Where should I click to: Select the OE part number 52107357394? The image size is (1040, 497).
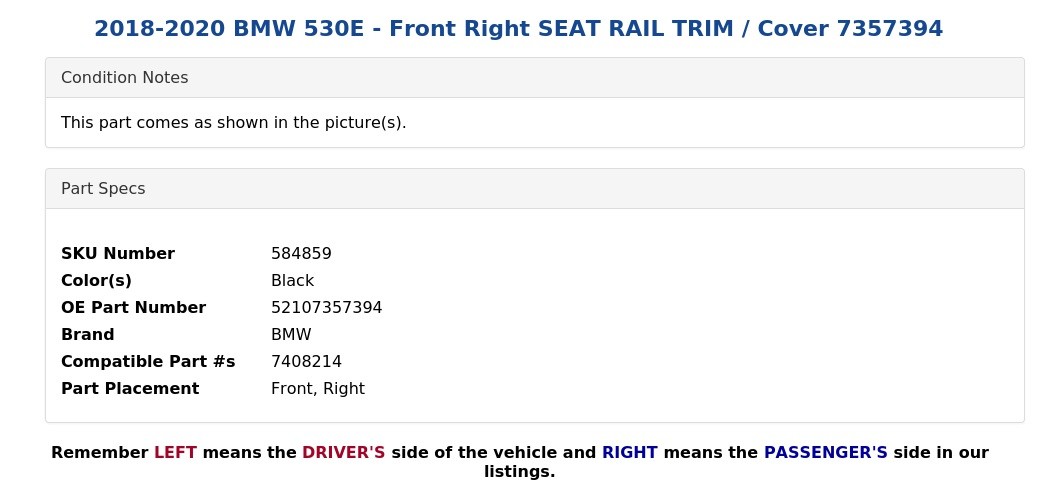326,308
